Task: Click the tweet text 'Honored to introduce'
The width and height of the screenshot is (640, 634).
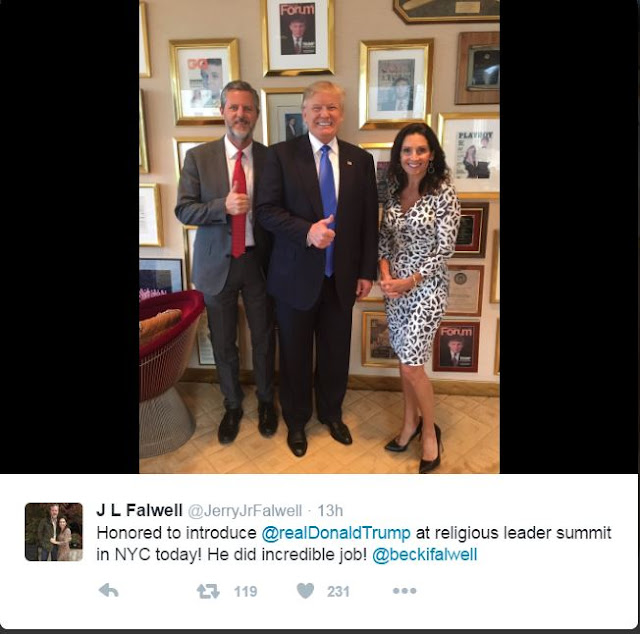Action: (176, 533)
